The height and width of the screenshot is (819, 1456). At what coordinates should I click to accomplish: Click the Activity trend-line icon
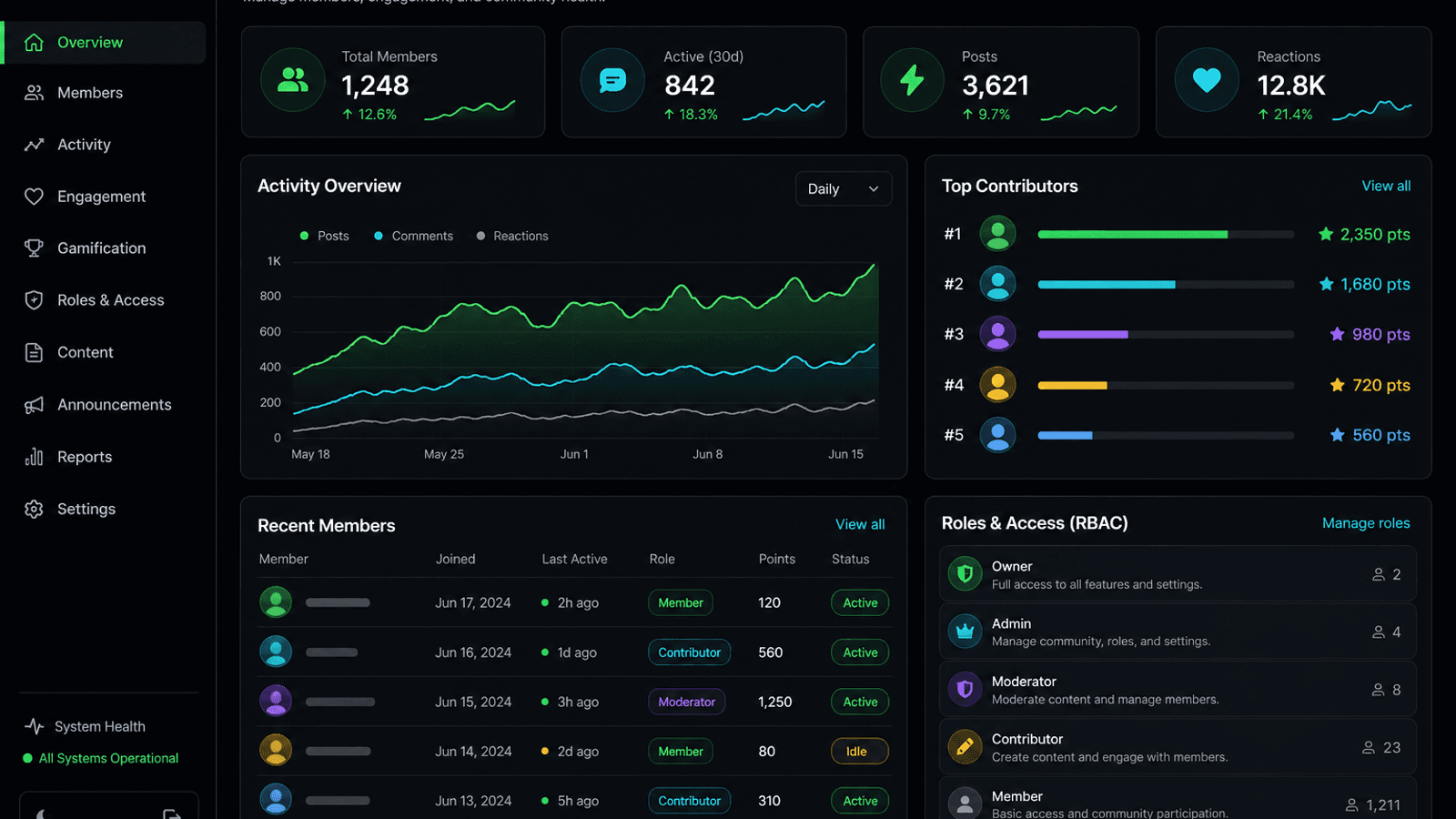(x=34, y=145)
